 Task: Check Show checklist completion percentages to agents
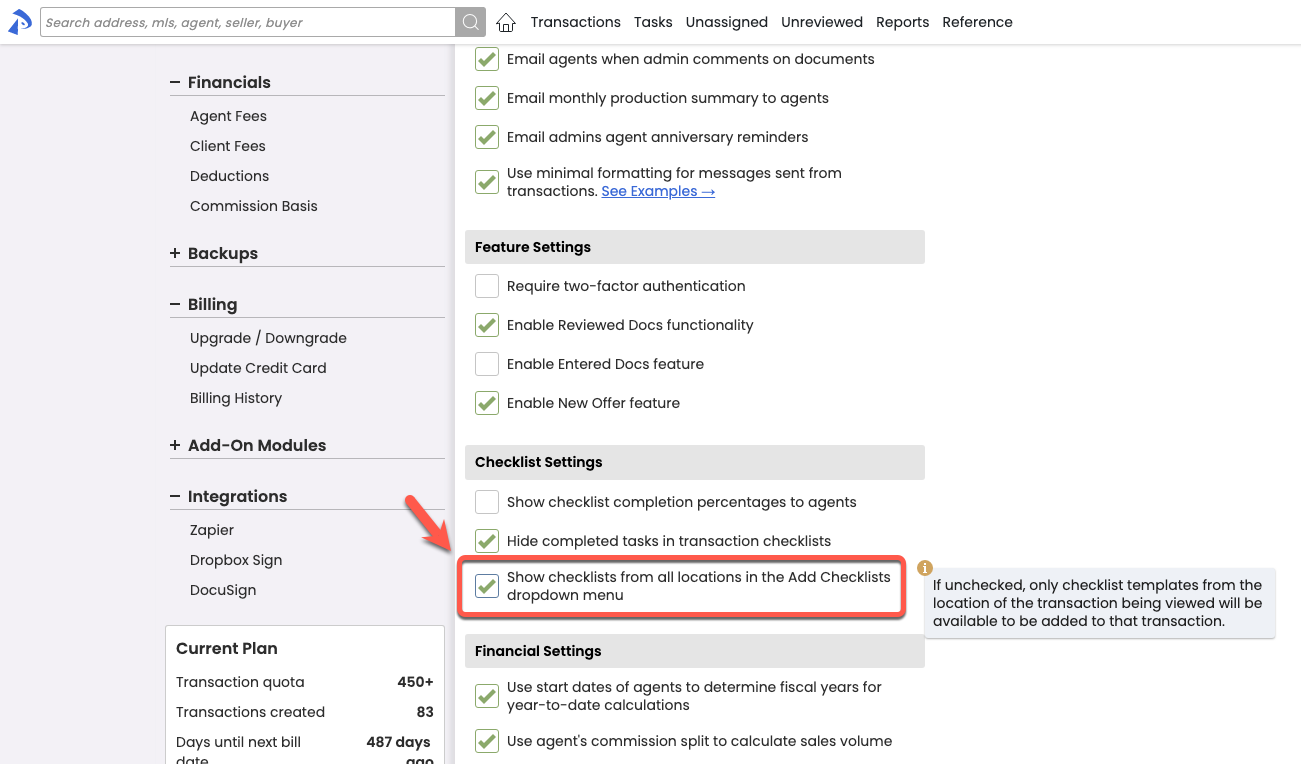[x=487, y=502]
